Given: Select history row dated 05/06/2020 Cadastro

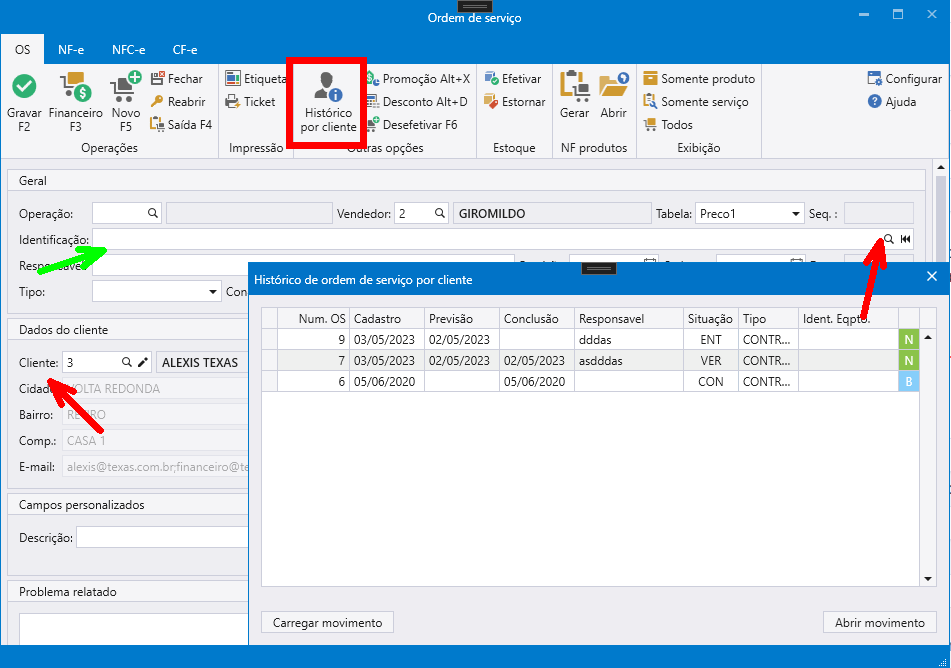Looking at the screenshot, I should pyautogui.click(x=590, y=382).
